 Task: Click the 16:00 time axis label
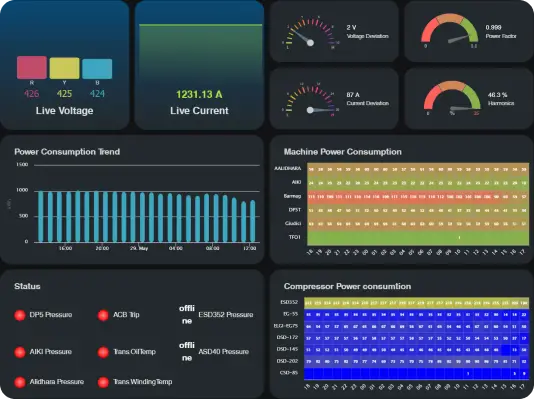click(65, 249)
